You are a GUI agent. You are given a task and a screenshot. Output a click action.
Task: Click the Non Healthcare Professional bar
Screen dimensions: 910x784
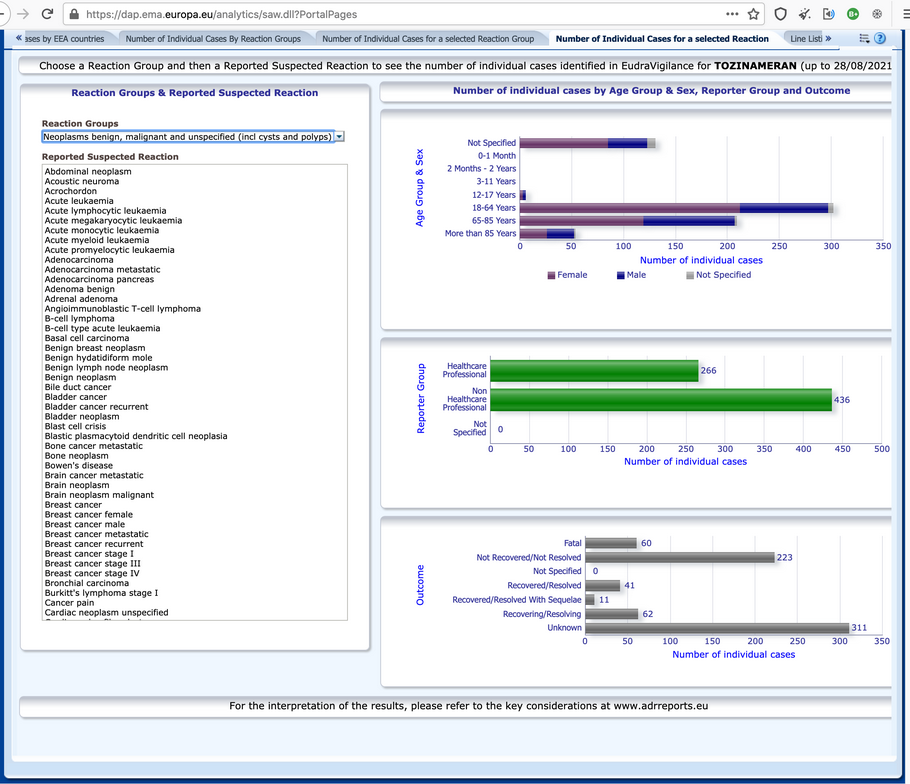pos(661,400)
